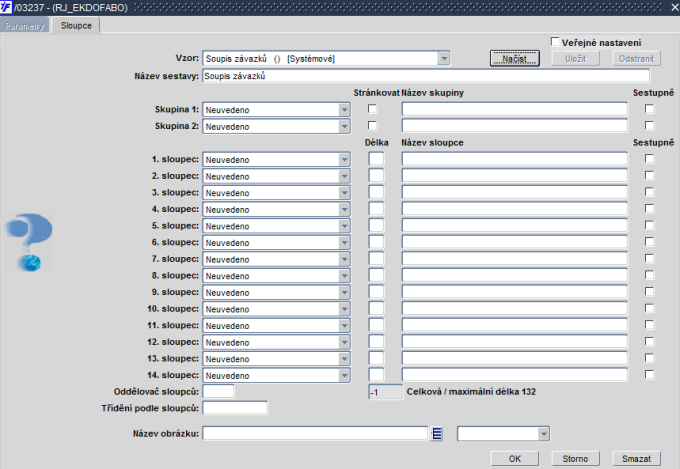The width and height of the screenshot is (680, 469).
Task: Select the Sloupce tab
Action: point(76,26)
